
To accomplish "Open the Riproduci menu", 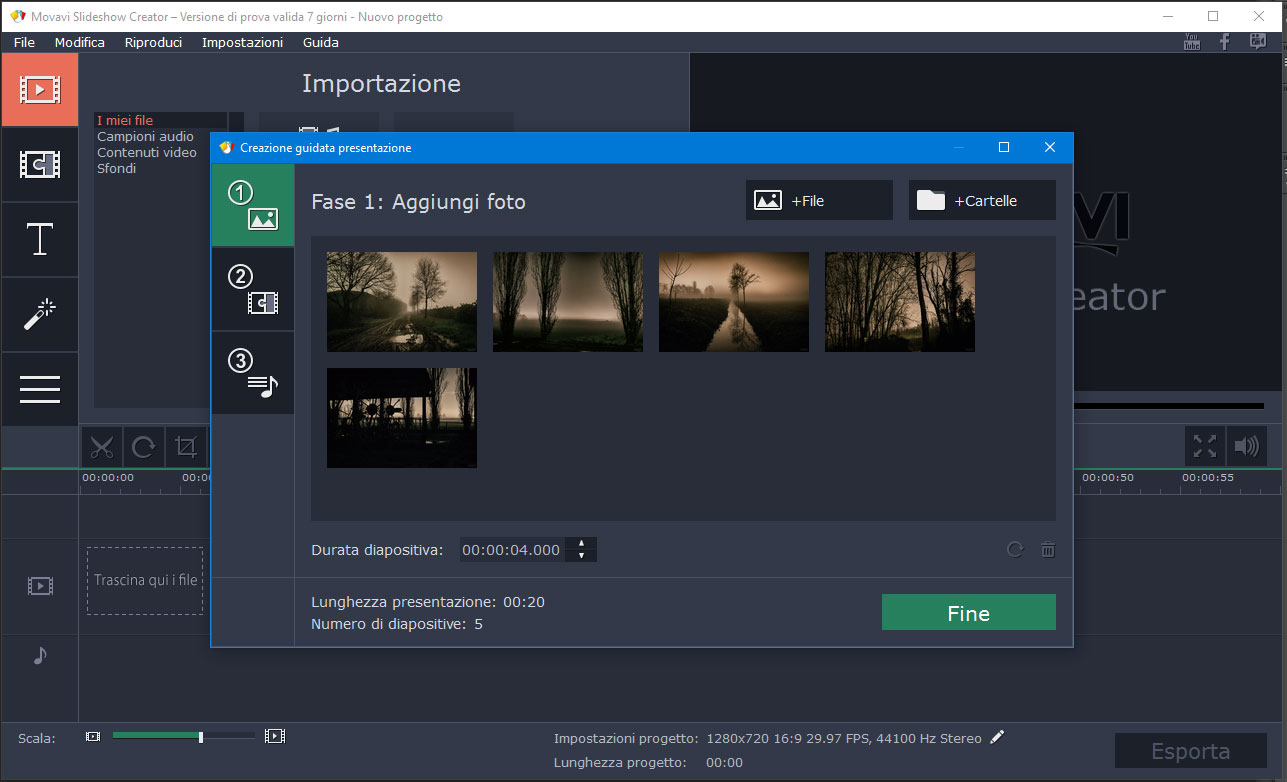I will 153,42.
